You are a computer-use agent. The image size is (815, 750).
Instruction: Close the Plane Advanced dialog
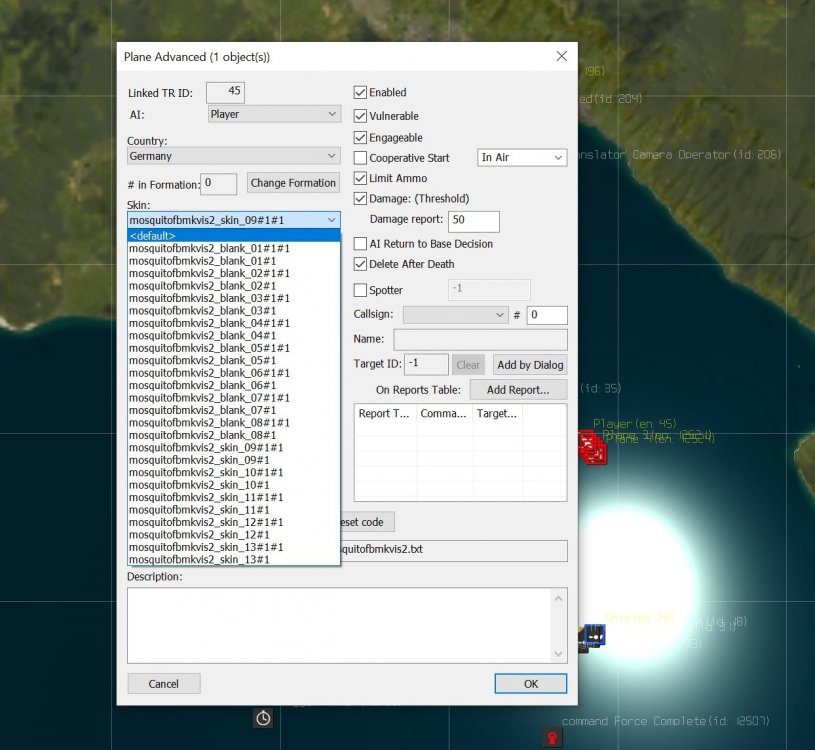click(x=561, y=56)
